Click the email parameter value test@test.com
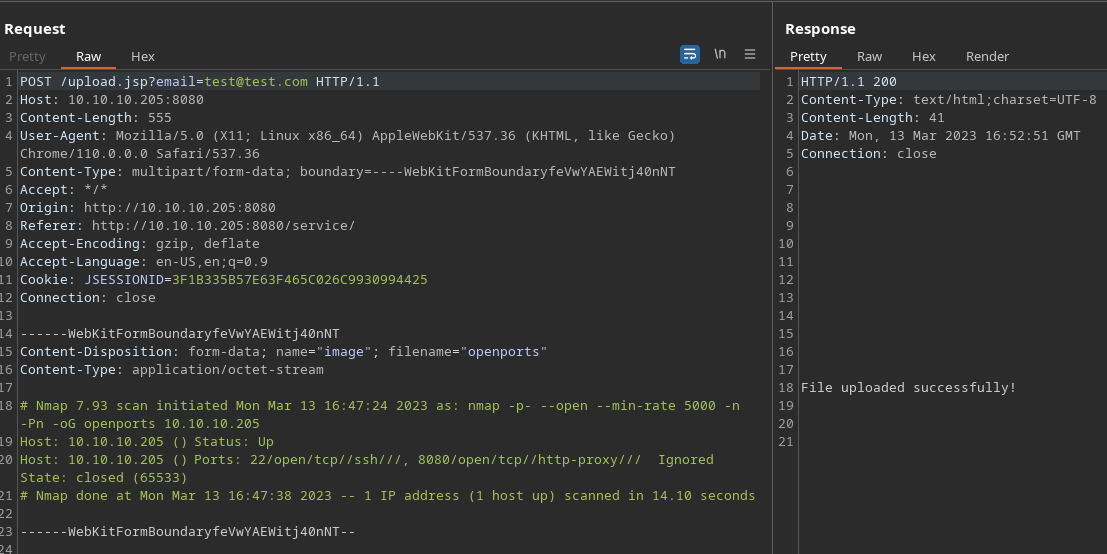The height and width of the screenshot is (554, 1107). click(256, 82)
